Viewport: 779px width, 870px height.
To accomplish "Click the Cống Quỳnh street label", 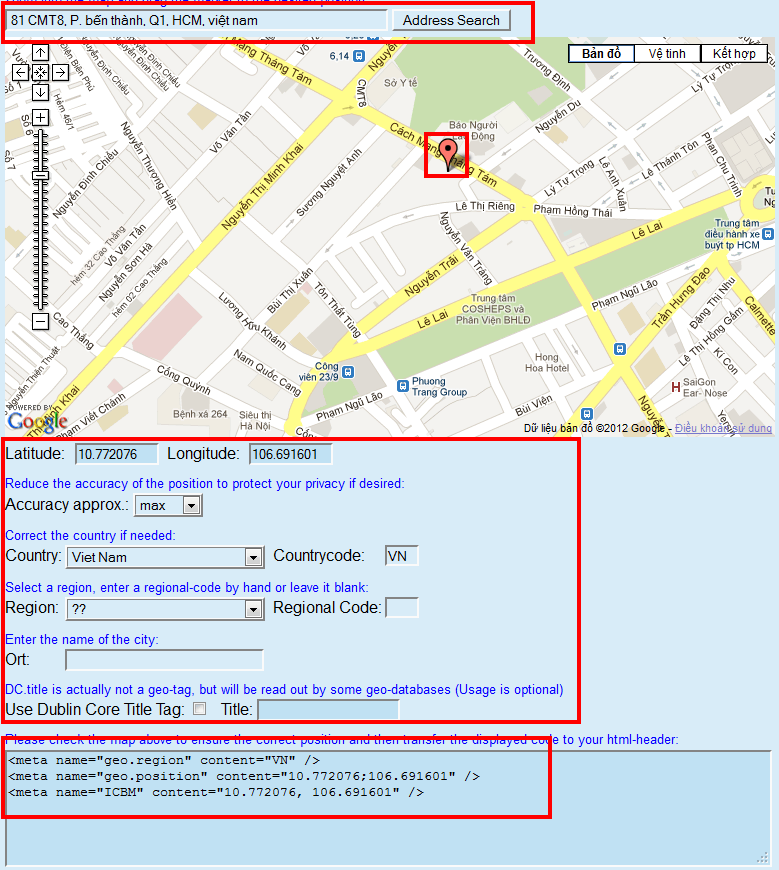I will coord(184,380).
